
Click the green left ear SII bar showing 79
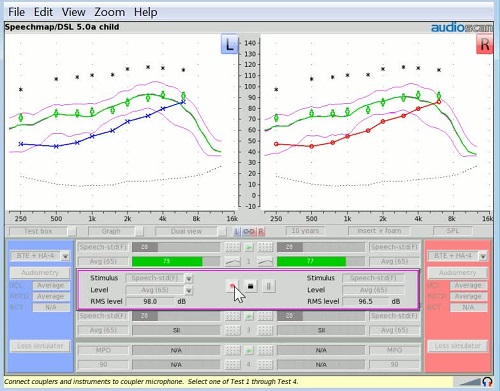[167, 261]
